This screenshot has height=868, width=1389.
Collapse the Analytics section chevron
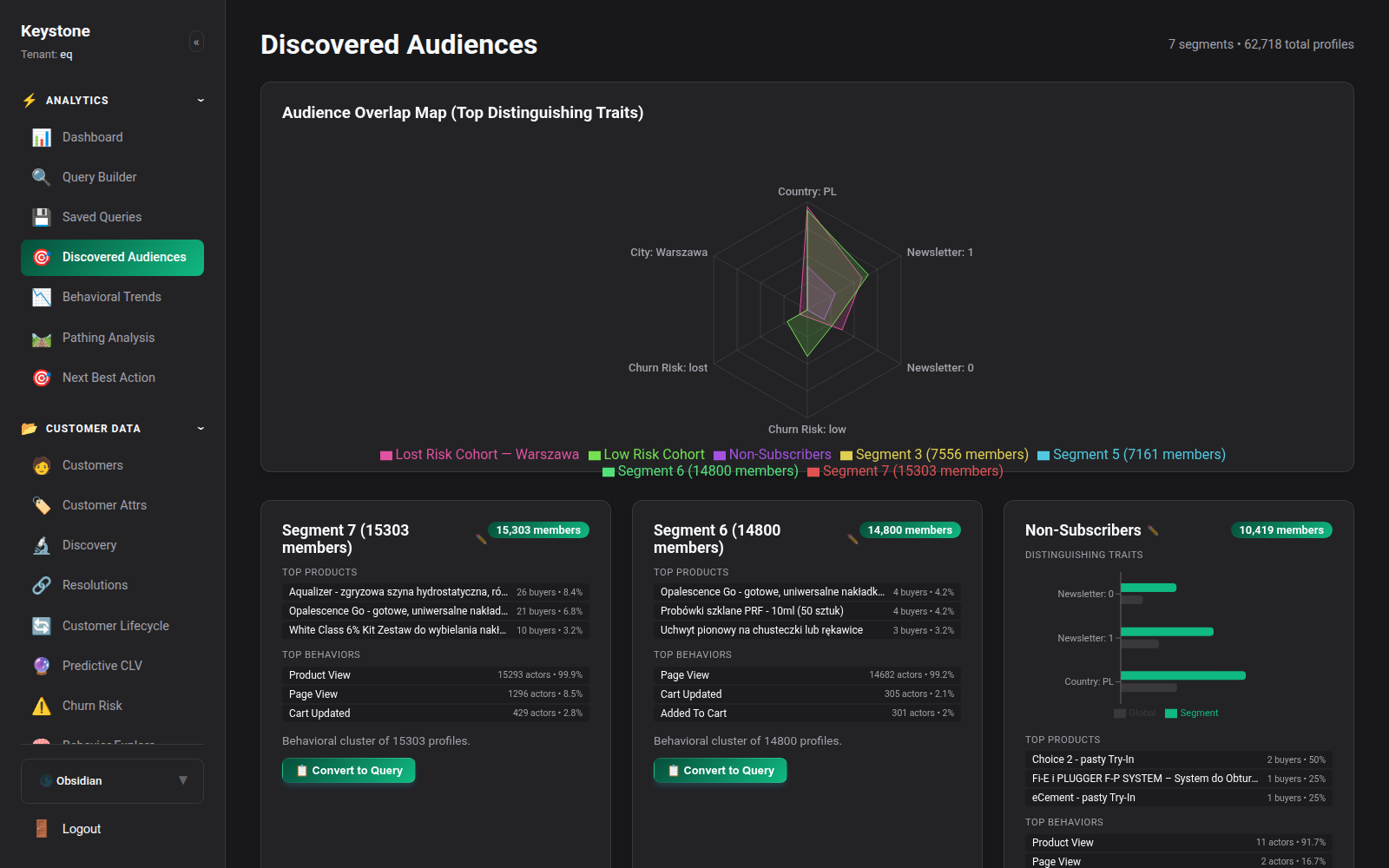tap(201, 101)
